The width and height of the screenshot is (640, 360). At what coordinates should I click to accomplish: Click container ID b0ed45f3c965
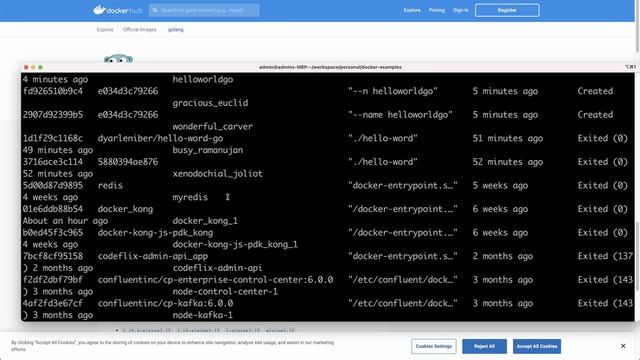coord(53,233)
